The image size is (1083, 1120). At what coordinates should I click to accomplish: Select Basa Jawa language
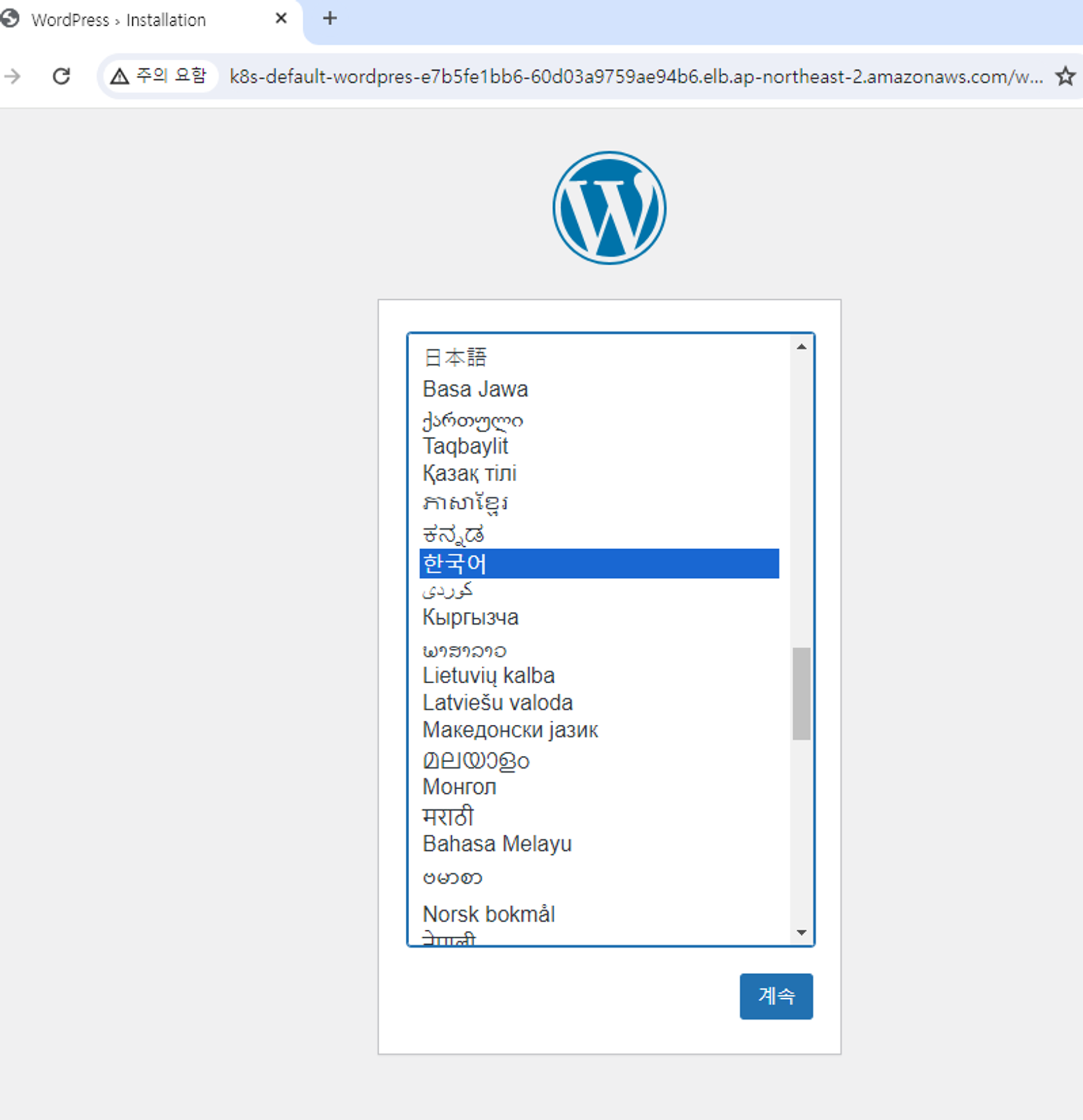click(x=599, y=389)
